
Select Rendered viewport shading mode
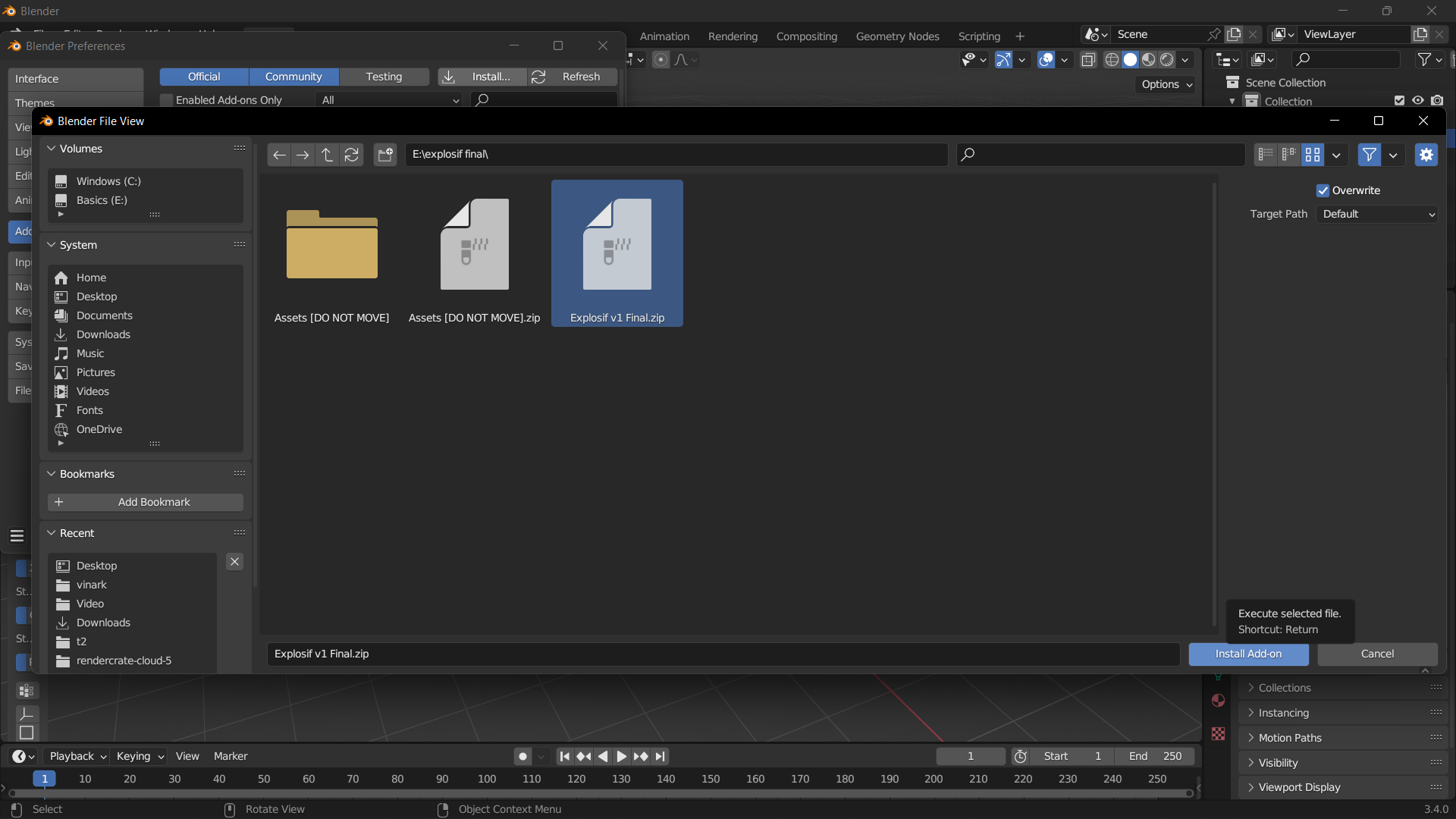tap(1166, 59)
